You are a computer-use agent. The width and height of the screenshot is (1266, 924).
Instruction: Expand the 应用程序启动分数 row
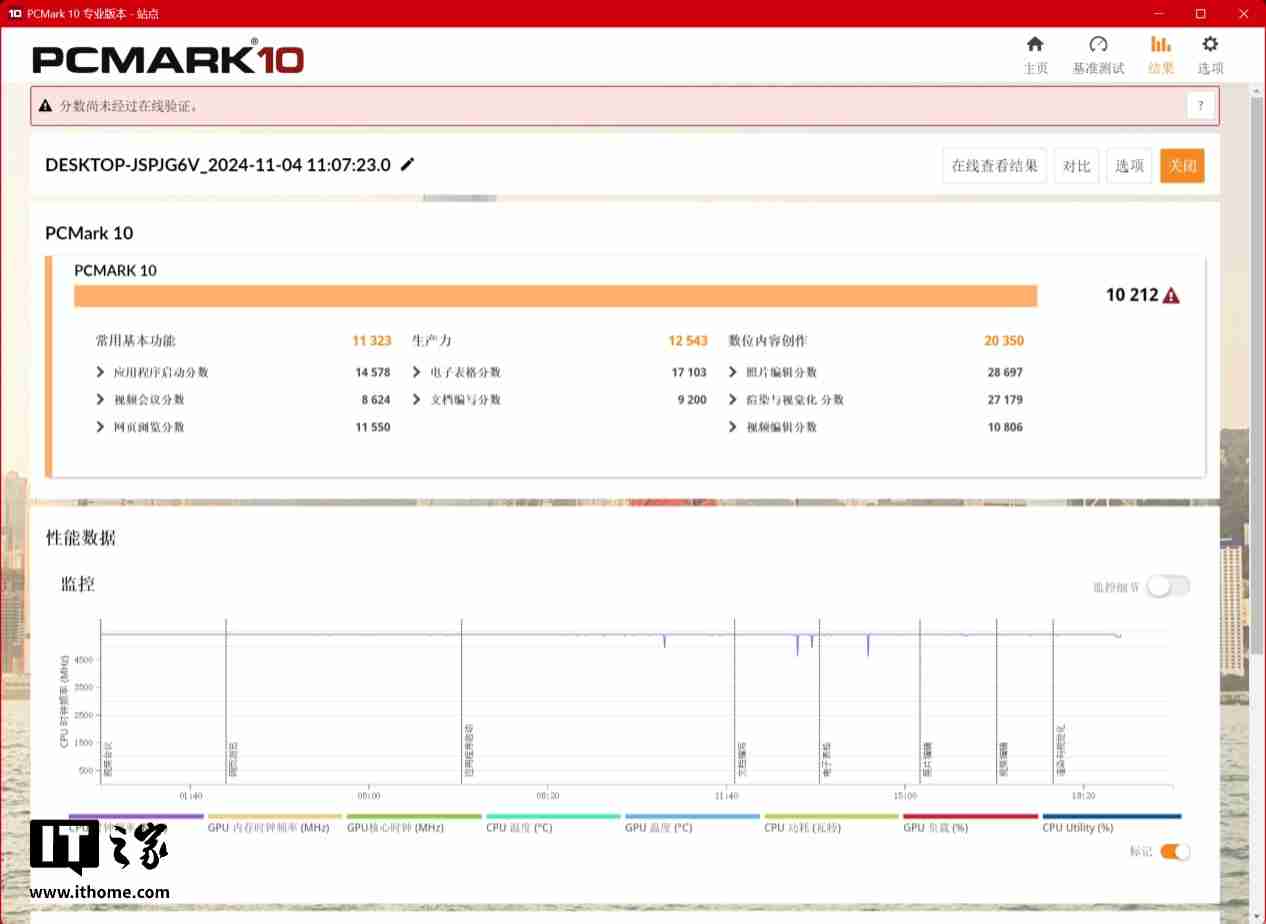tap(100, 372)
